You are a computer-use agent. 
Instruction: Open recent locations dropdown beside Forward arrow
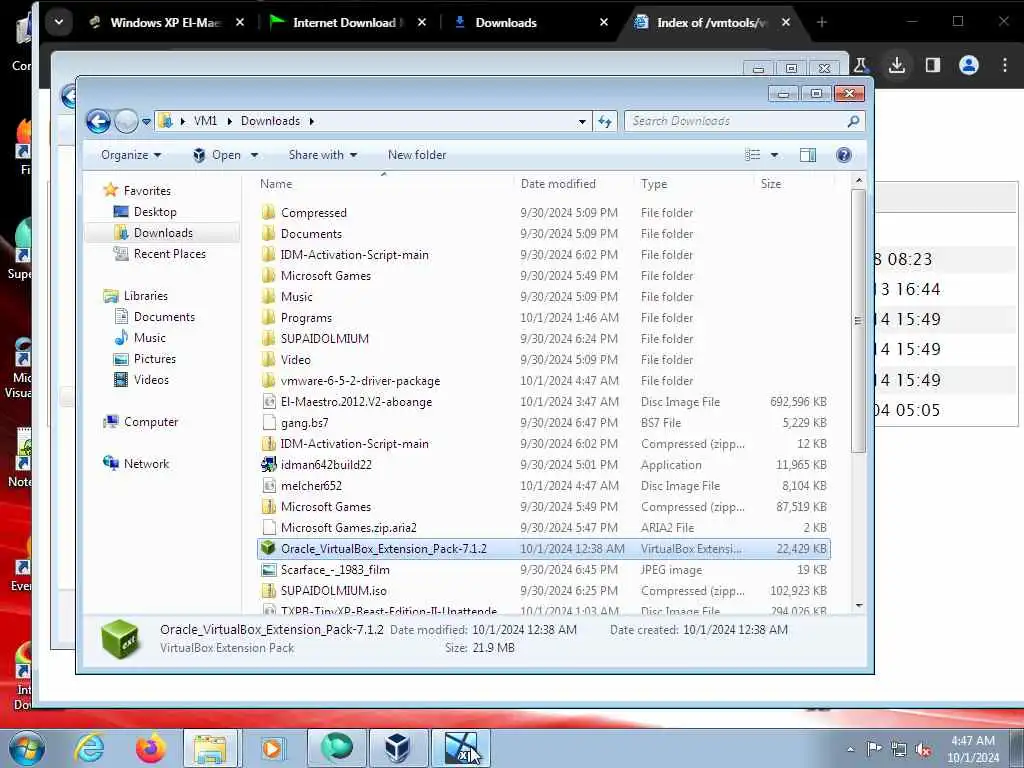(x=146, y=121)
